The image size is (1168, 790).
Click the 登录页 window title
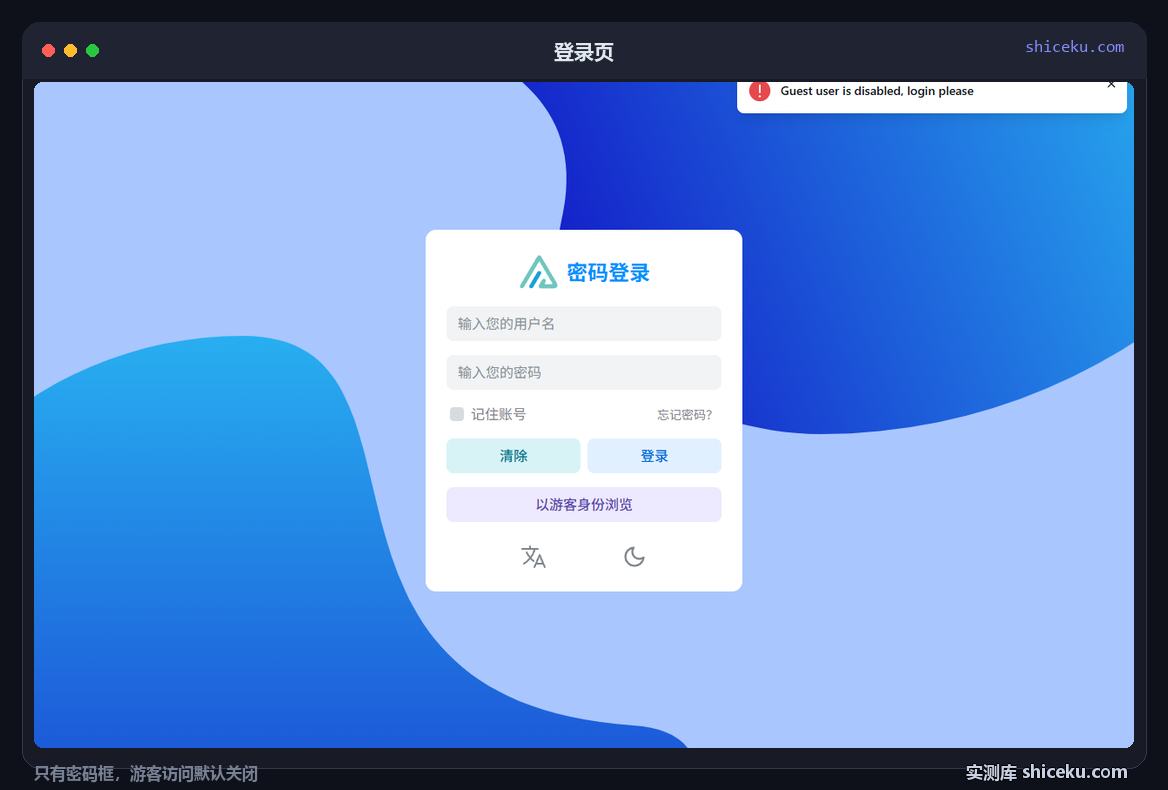click(583, 52)
